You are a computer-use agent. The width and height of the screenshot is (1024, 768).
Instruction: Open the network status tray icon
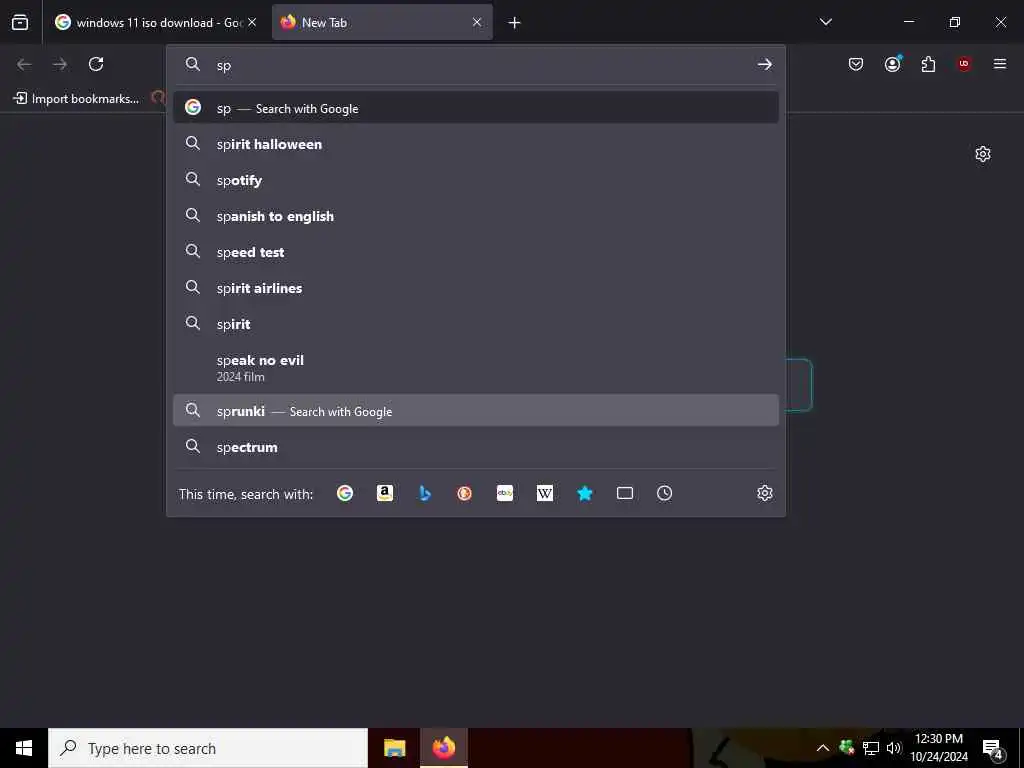[871, 748]
